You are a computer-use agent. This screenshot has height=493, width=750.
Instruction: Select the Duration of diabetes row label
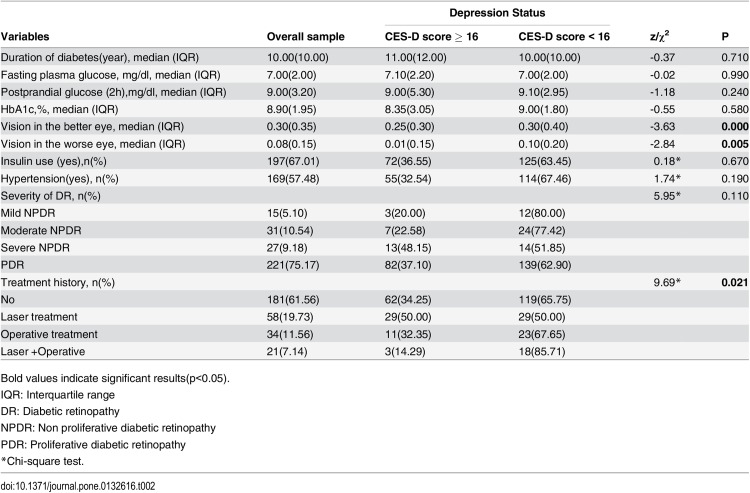[x=100, y=58]
